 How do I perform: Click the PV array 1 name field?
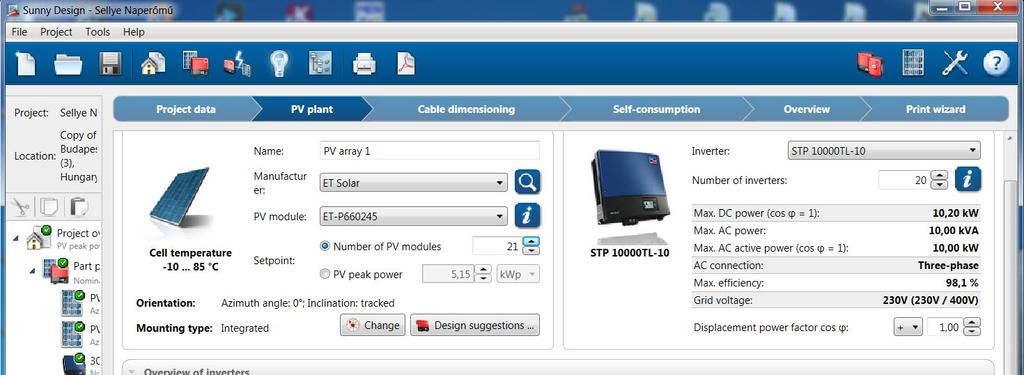pos(430,150)
